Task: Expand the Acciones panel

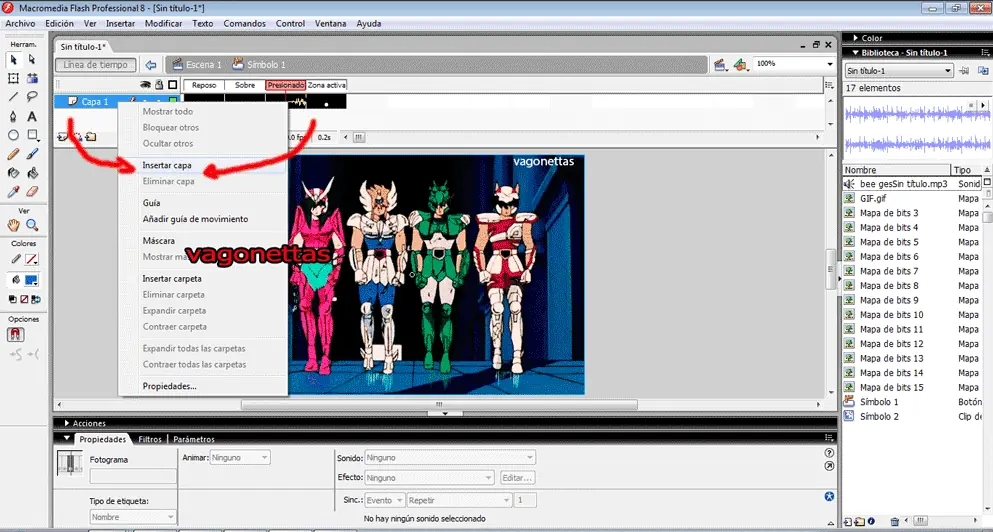Action: click(67, 423)
